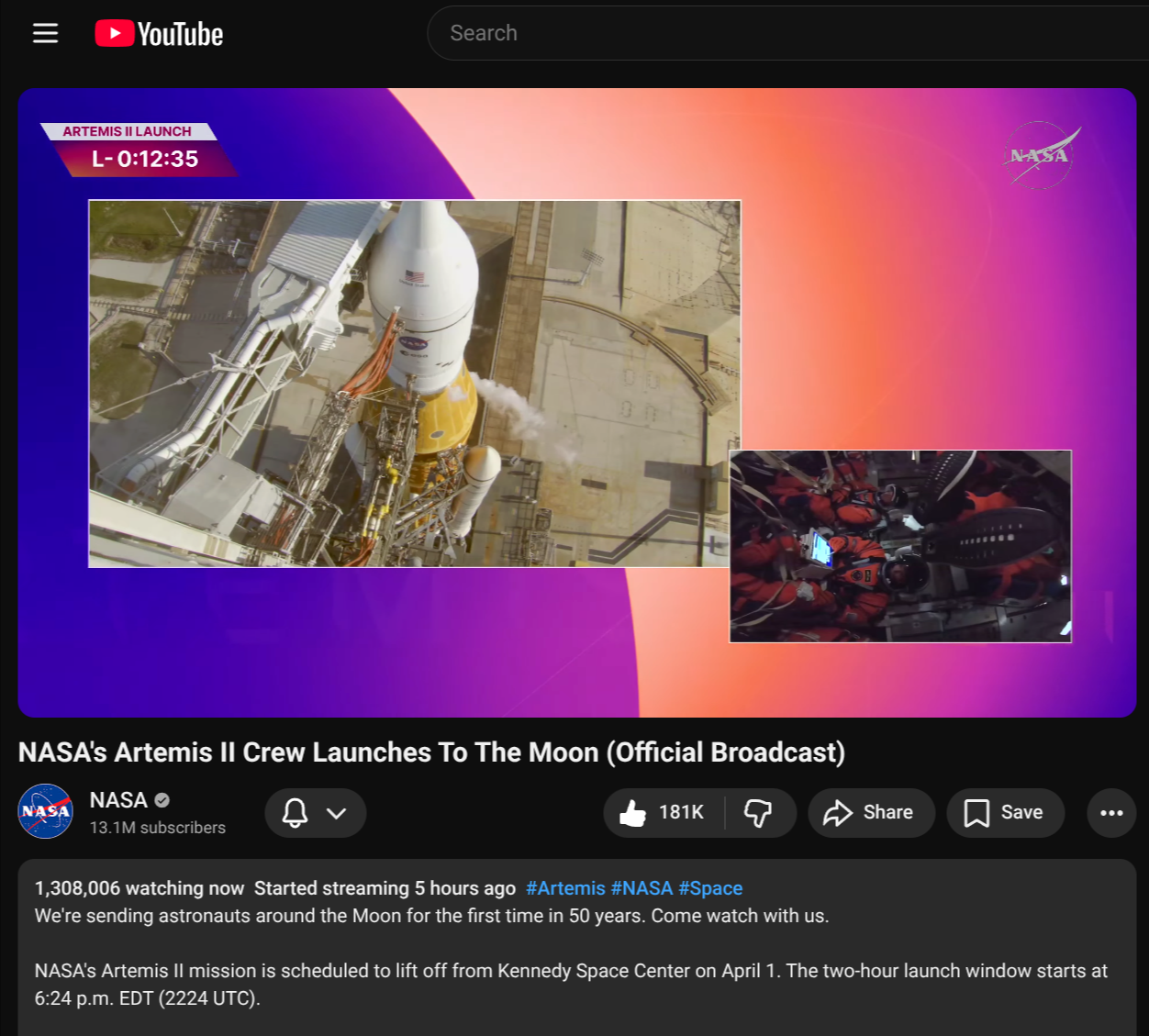Screen dimensions: 1149x1036
Task: Click the L- 0:12:35 countdown overlay
Action: tap(145, 159)
